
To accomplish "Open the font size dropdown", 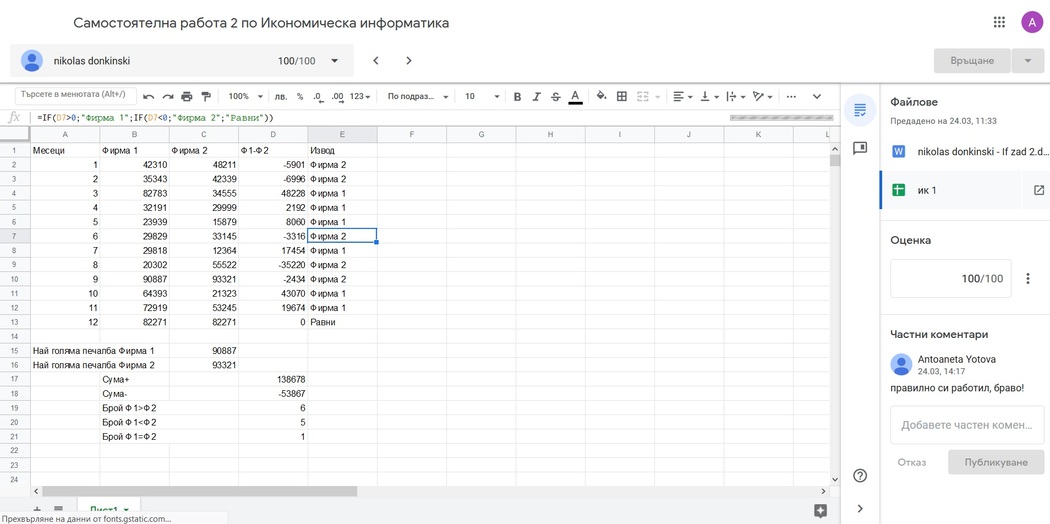I will coord(481,97).
